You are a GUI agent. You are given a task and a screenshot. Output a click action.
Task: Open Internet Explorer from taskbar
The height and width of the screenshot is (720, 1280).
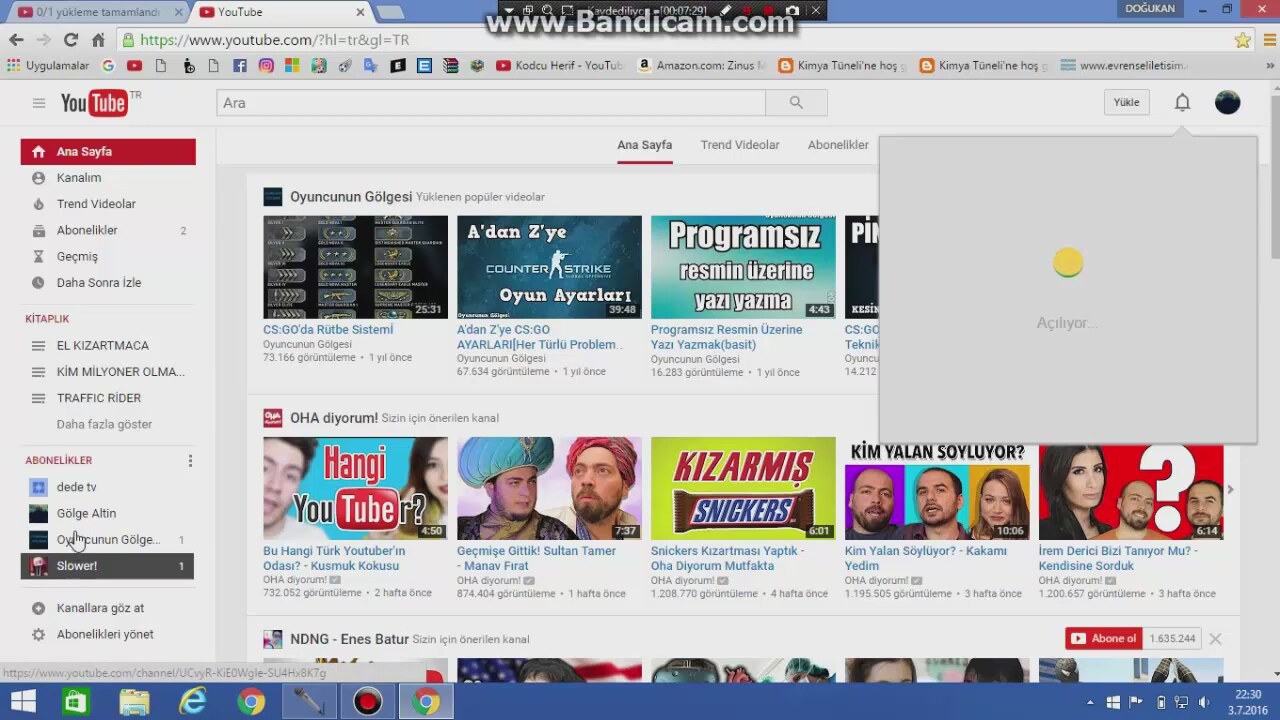(191, 702)
